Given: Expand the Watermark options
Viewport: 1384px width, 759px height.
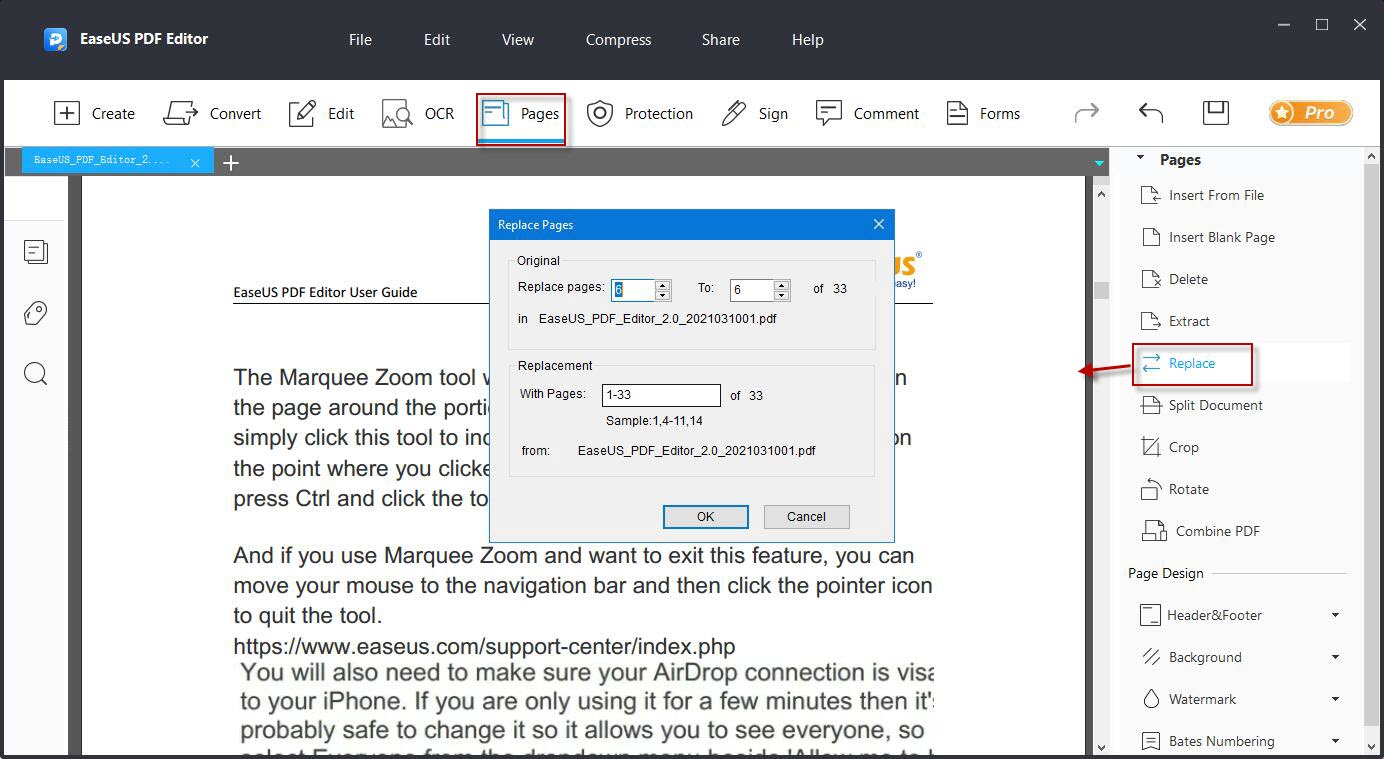Looking at the screenshot, I should point(1337,699).
